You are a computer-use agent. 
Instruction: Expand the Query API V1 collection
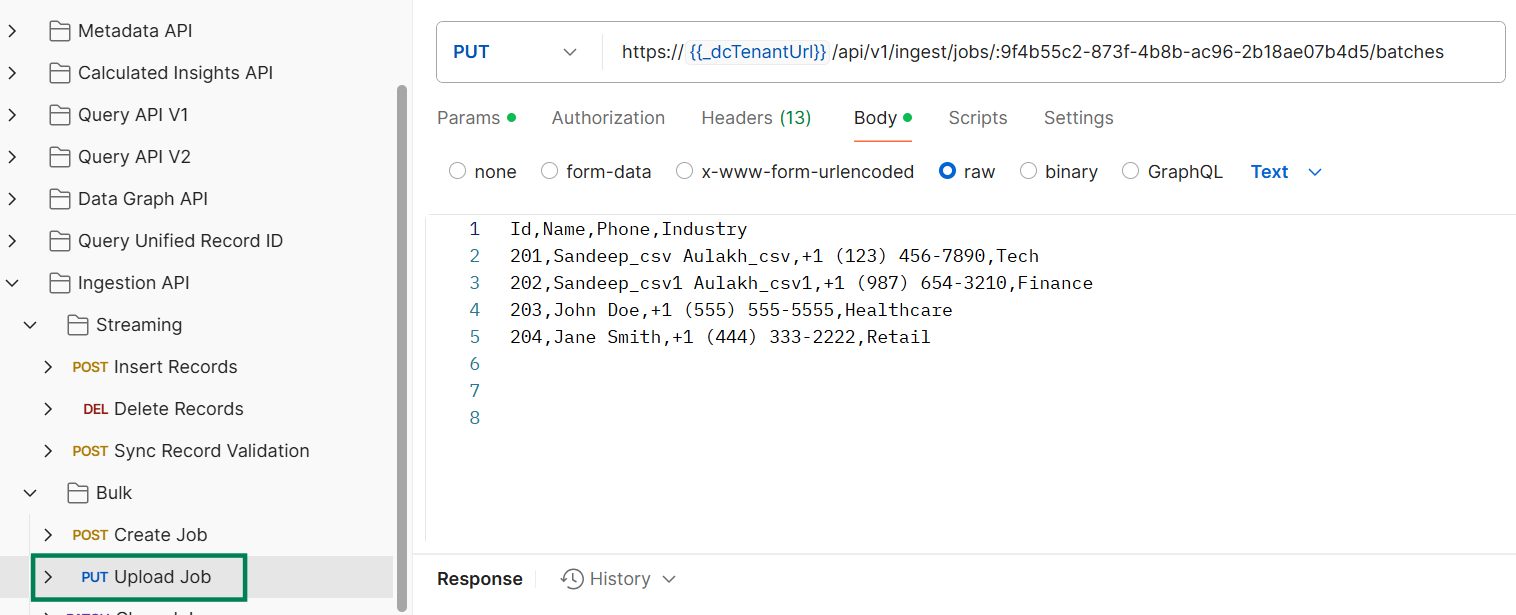click(x=11, y=114)
